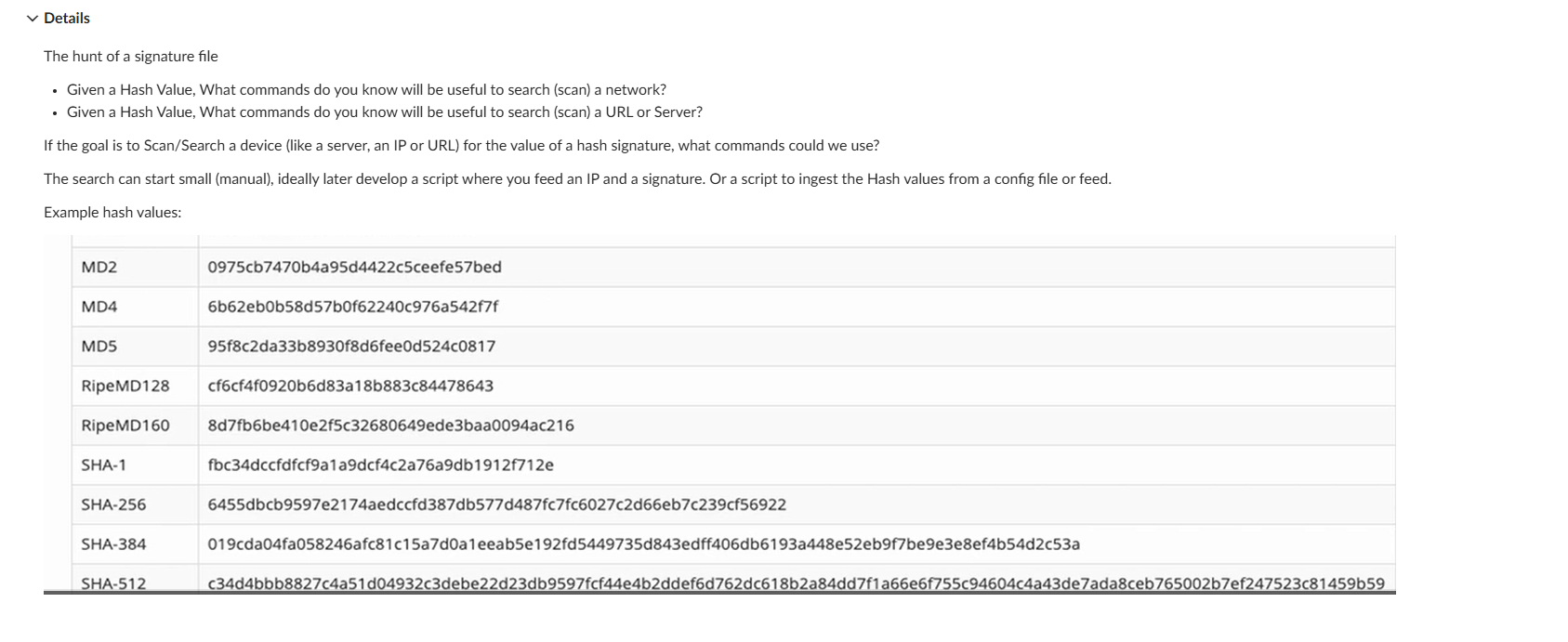This screenshot has width=1568, height=642.
Task: Select the MD5 hash value text
Action: click(x=351, y=346)
